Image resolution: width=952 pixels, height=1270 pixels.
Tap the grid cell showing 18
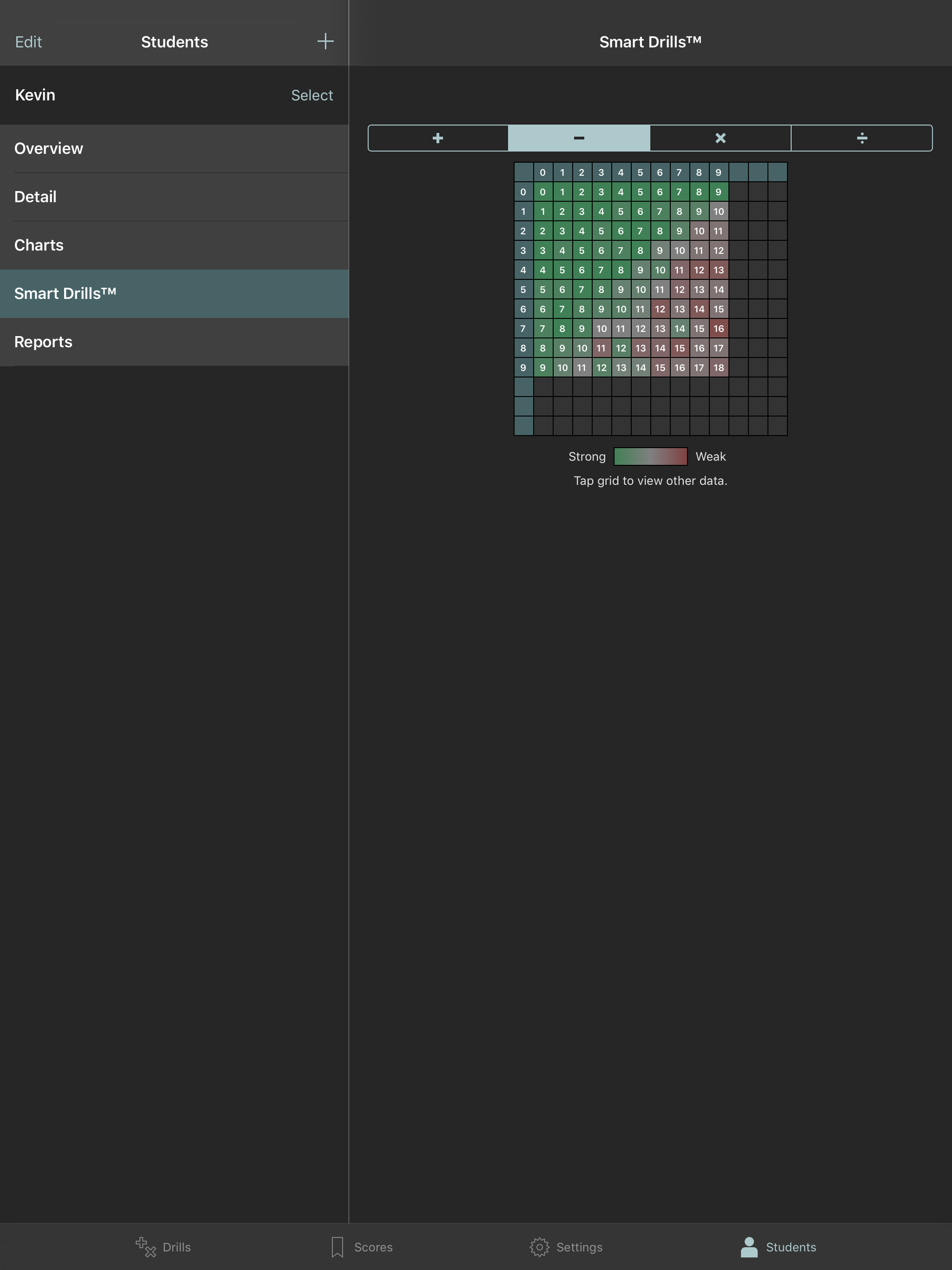click(718, 367)
